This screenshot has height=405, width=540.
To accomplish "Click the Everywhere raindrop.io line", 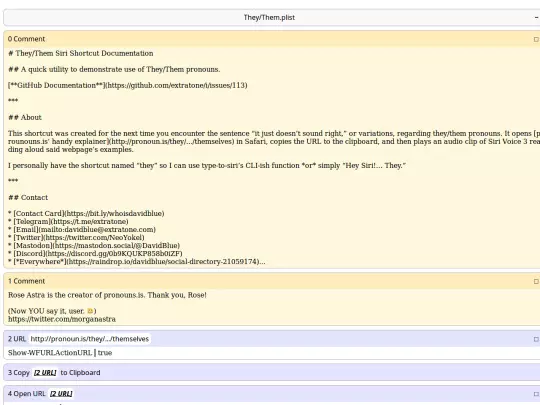I will [137, 262].
